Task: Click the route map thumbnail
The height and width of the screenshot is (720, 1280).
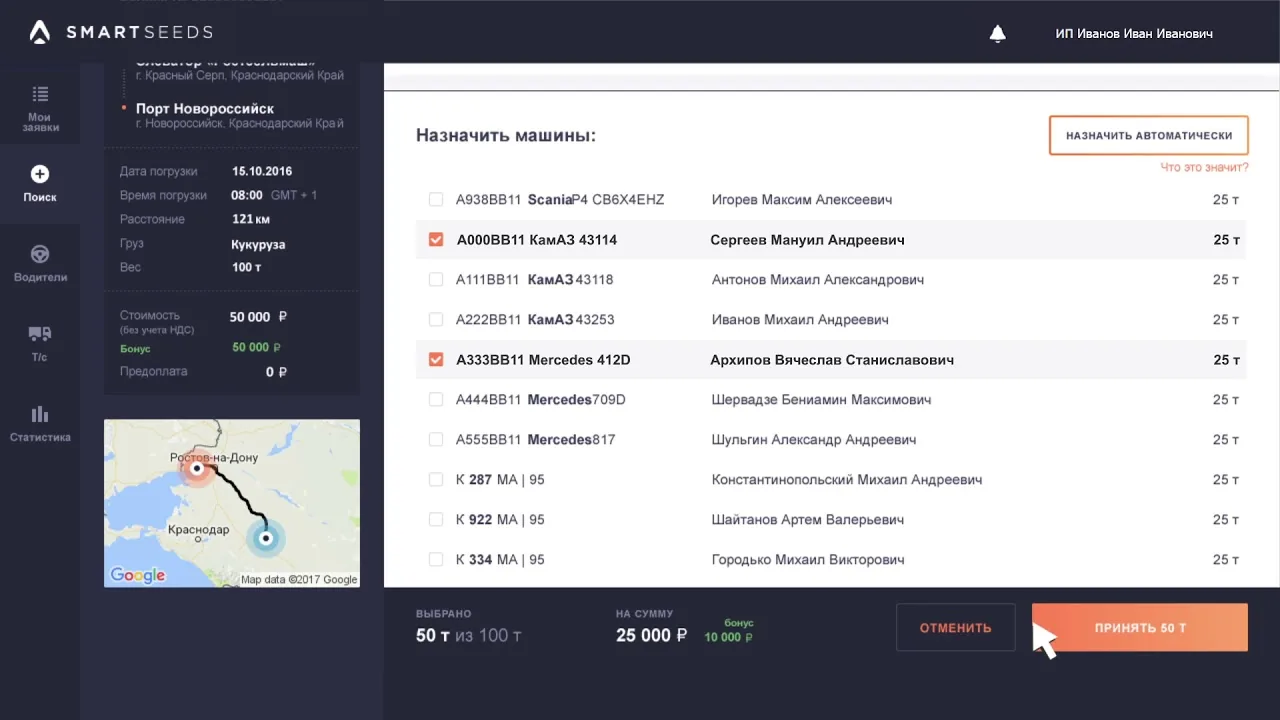Action: (x=232, y=503)
